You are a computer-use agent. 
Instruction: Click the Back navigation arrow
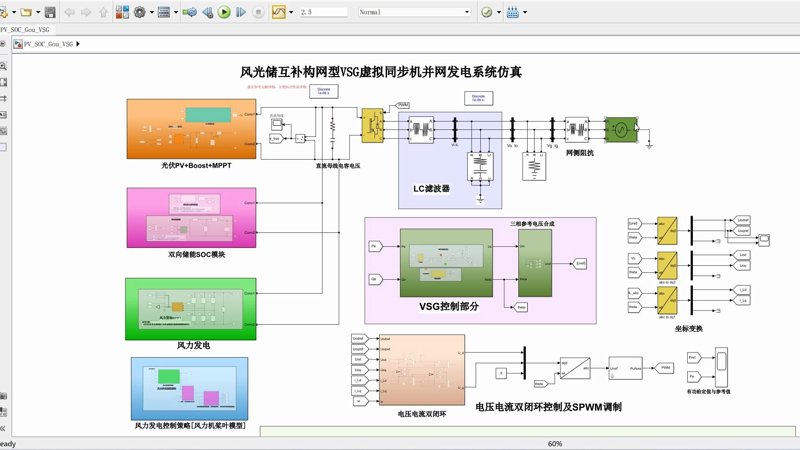click(69, 12)
